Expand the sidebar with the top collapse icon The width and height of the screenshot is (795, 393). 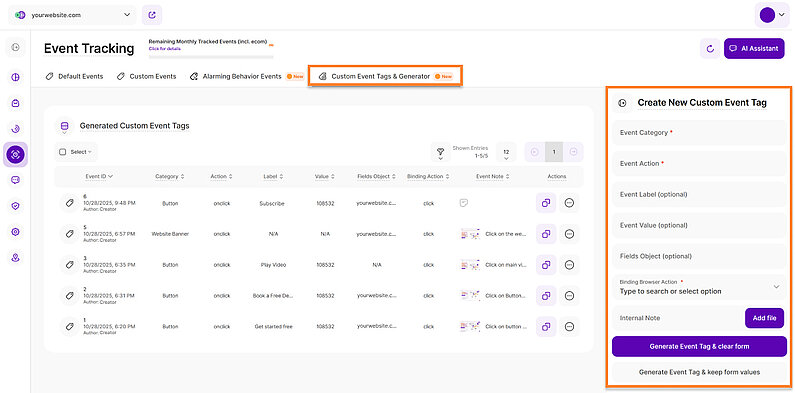[x=15, y=47]
